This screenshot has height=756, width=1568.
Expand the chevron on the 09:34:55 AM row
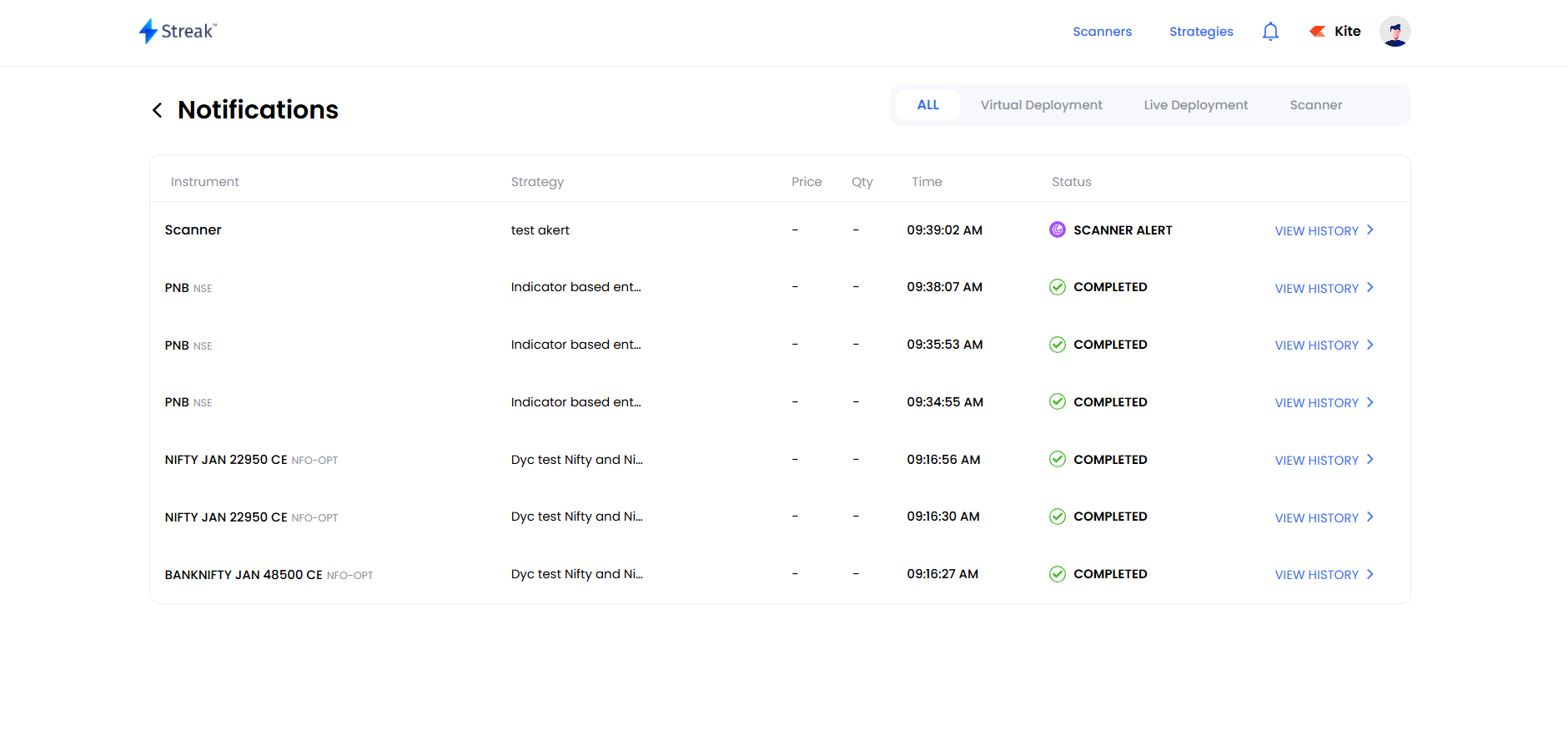click(x=1369, y=402)
